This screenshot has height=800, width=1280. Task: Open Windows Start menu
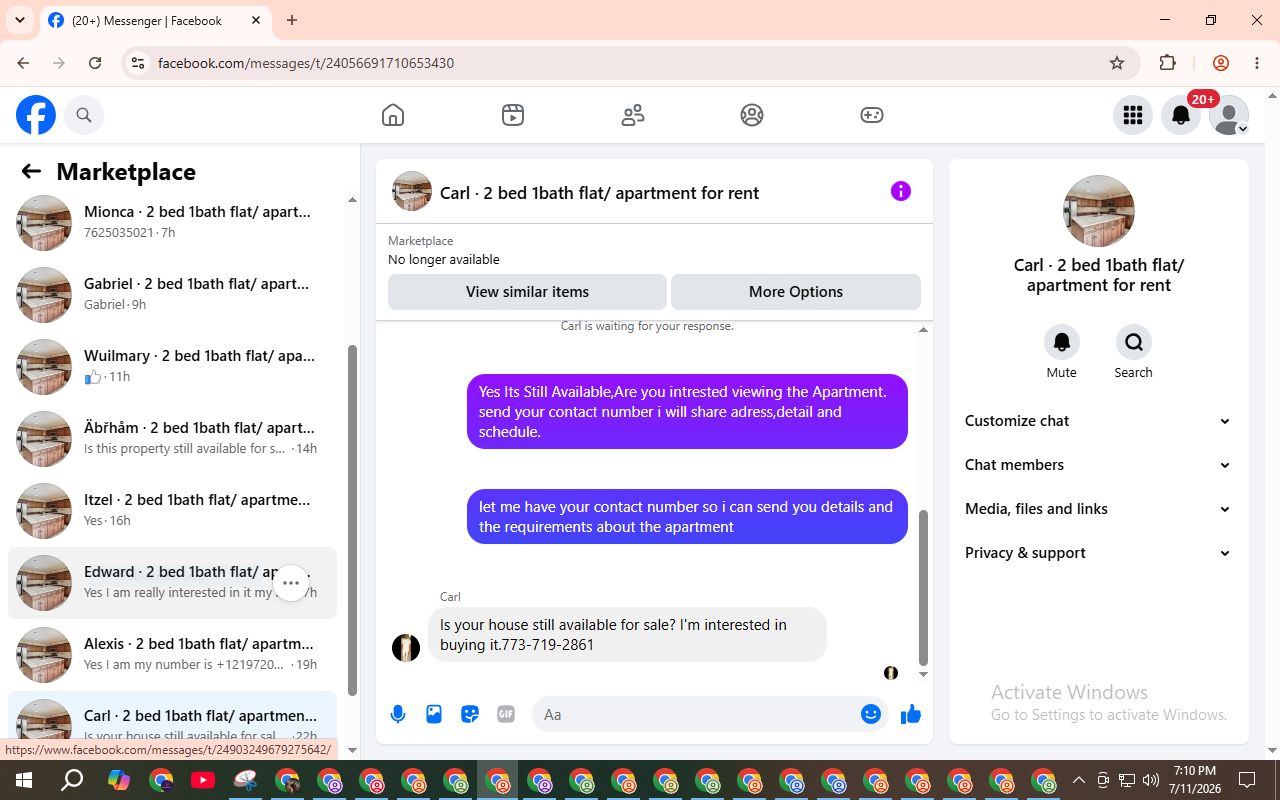point(24,780)
